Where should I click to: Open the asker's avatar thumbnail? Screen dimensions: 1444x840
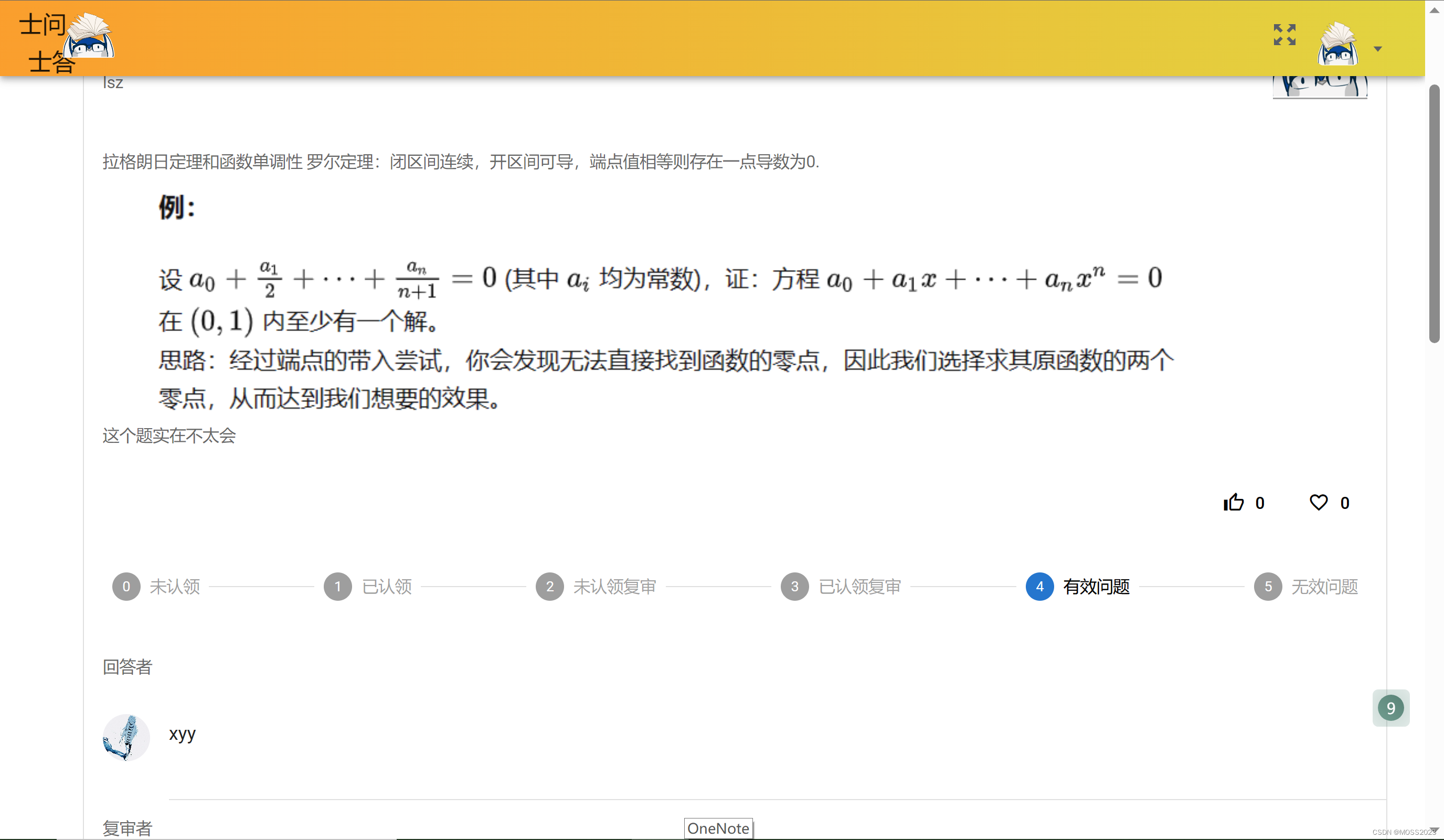(1319, 87)
